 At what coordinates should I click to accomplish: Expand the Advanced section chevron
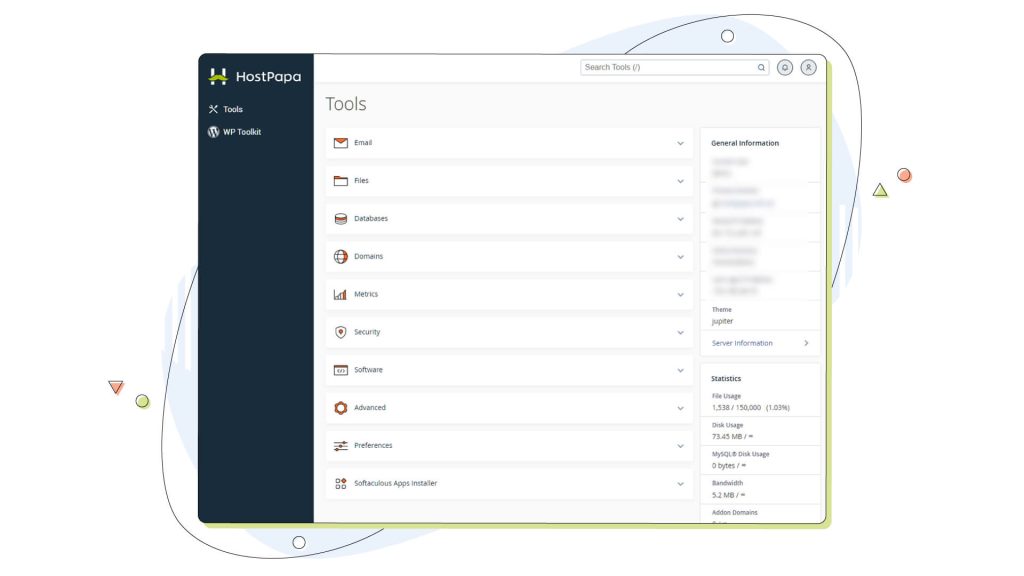click(x=680, y=409)
